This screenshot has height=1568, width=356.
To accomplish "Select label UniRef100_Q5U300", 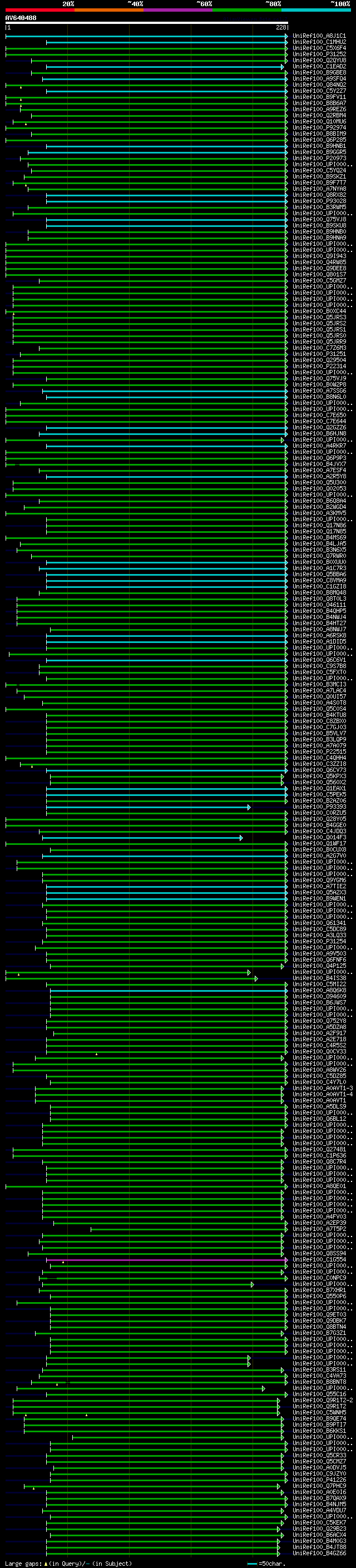I will coord(319,482).
